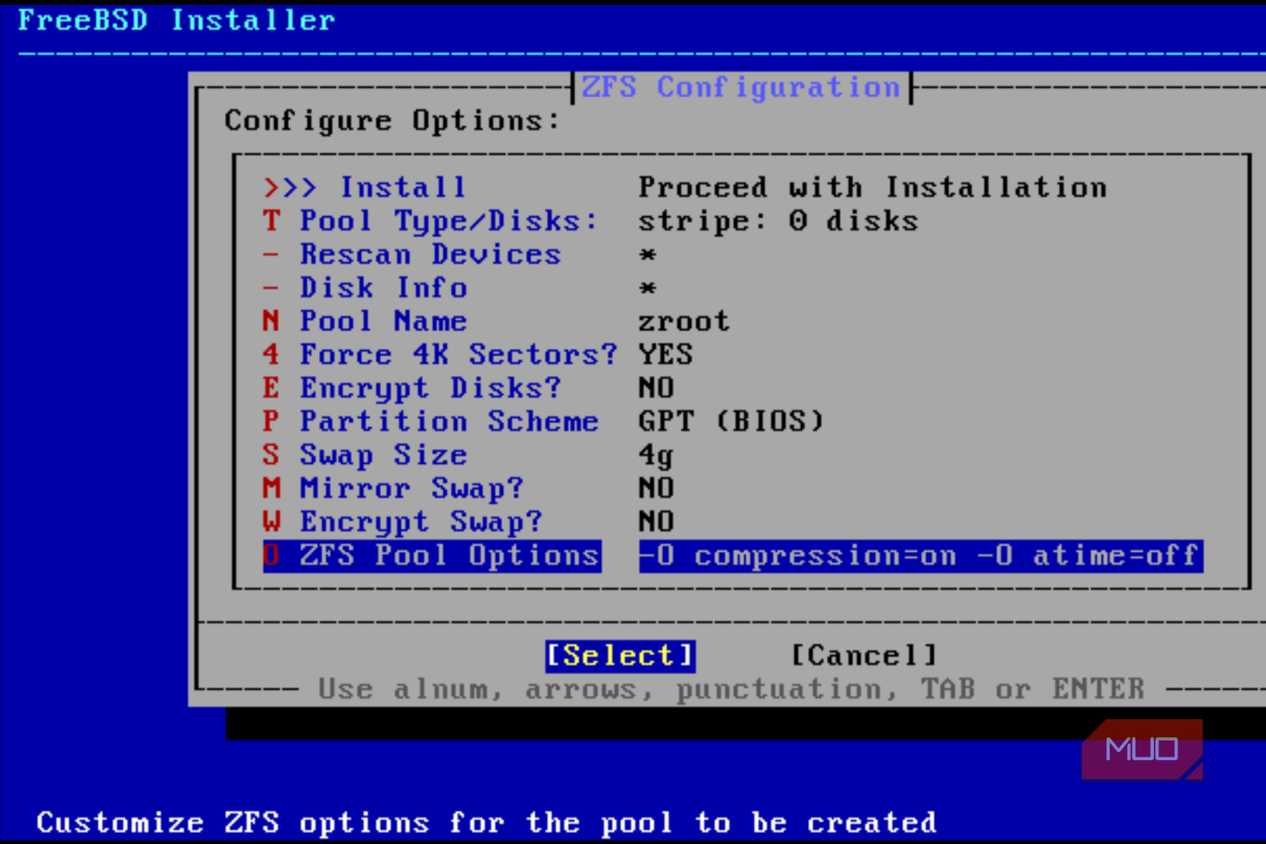
Task: Click the red 4 hotkey character
Action: pyautogui.click(x=272, y=354)
